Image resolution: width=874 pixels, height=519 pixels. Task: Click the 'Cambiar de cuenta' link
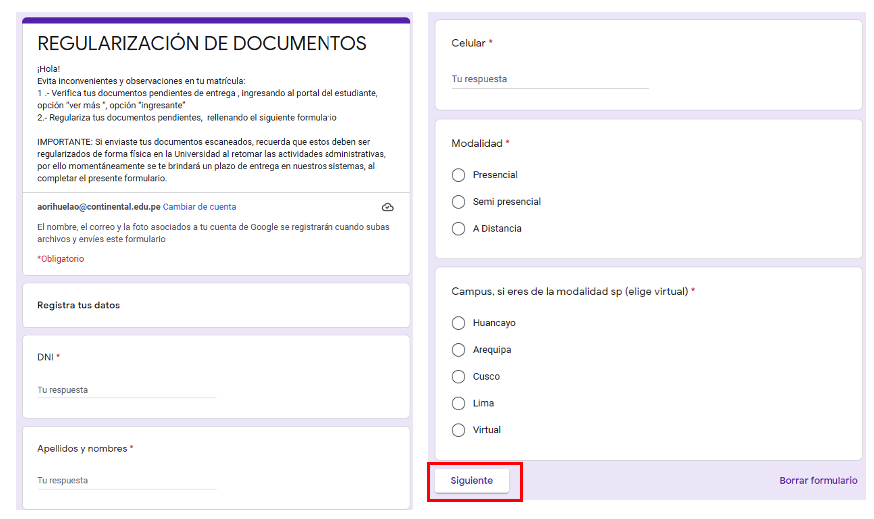point(199,207)
